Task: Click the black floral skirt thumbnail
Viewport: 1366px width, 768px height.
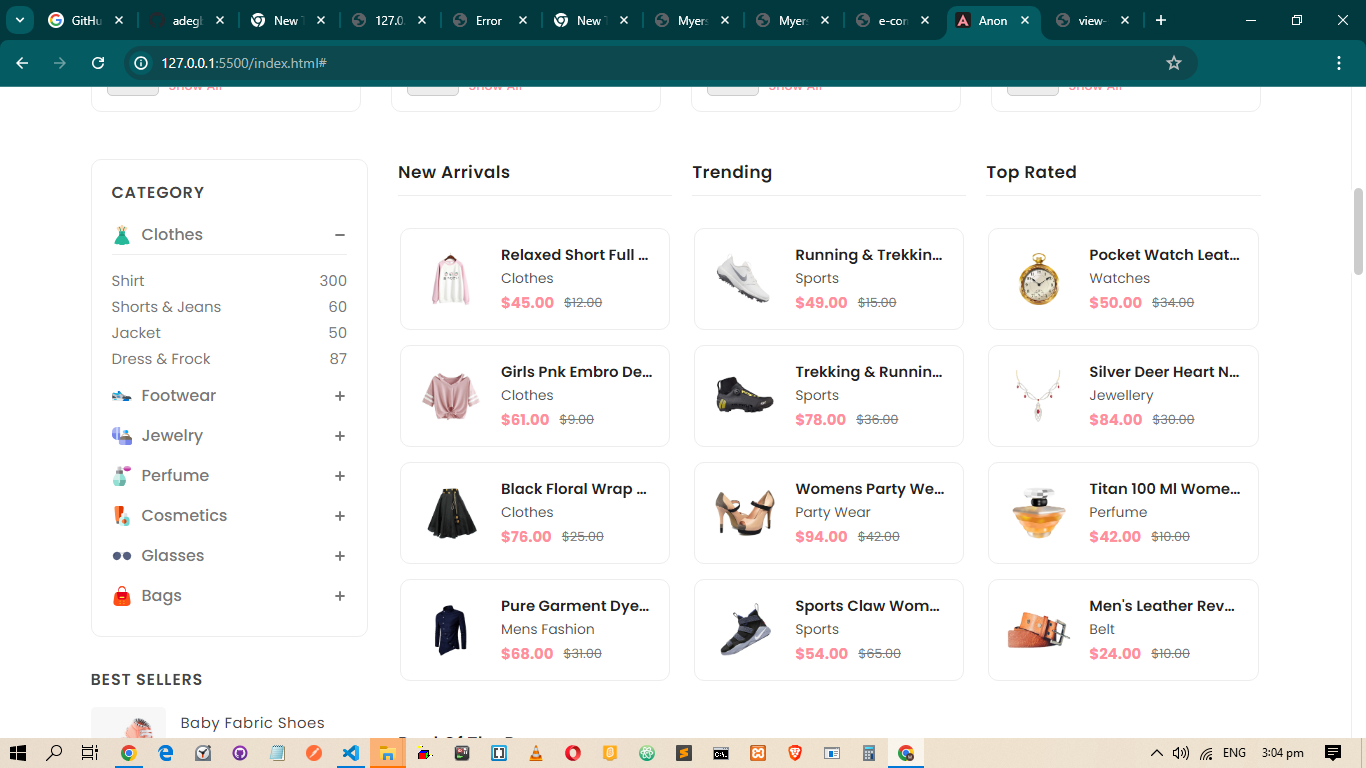Action: point(450,513)
